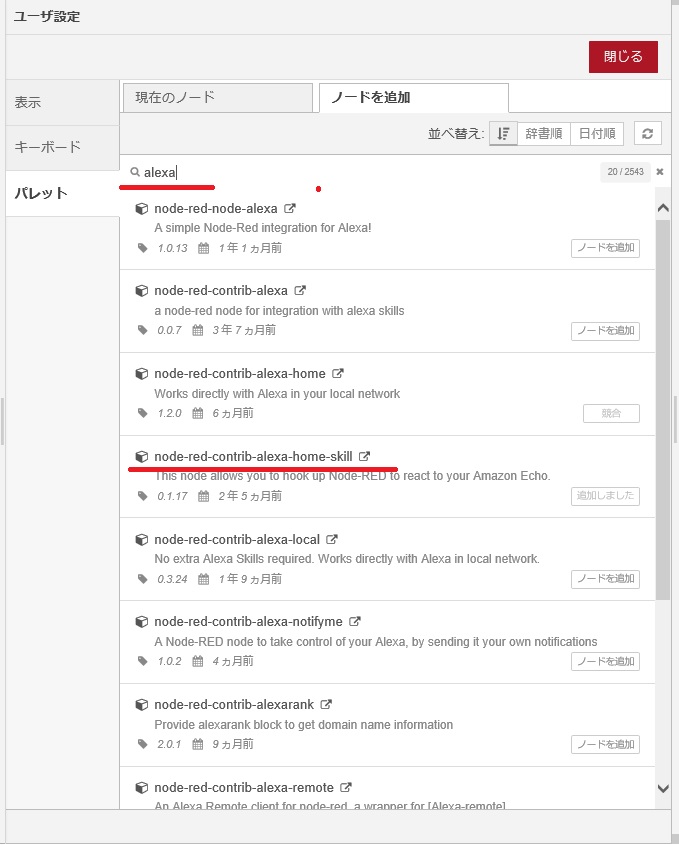Switch to the 現在のノード tab
This screenshot has width=679, height=845.
(218, 98)
